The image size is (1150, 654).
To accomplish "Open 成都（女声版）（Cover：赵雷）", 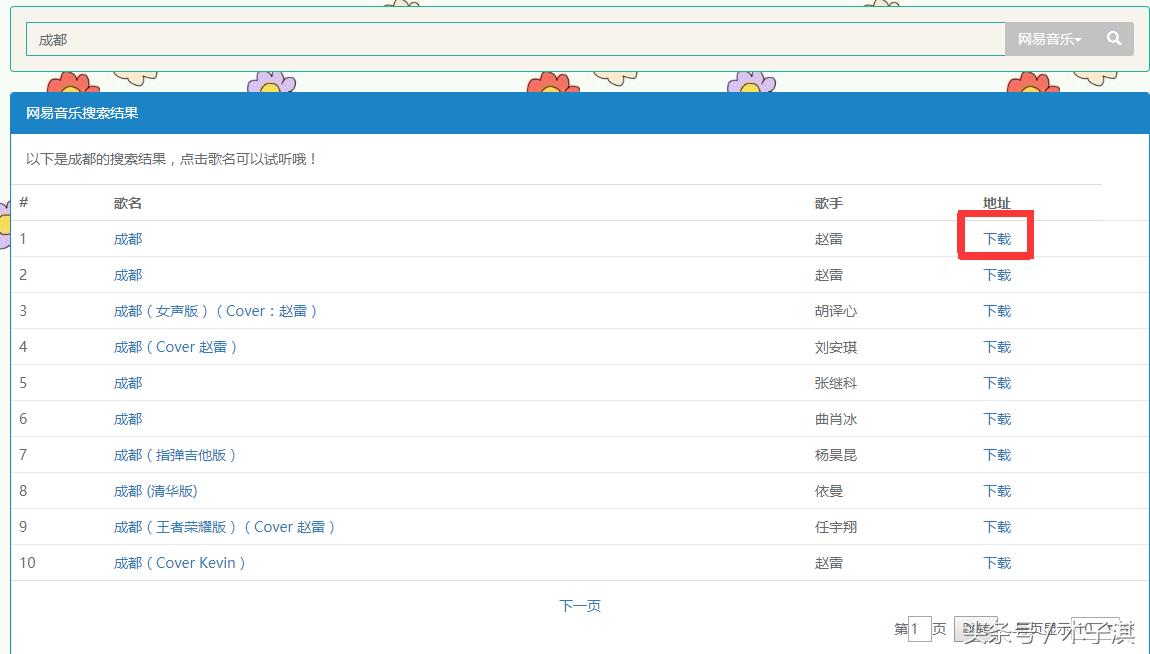I will 216,310.
